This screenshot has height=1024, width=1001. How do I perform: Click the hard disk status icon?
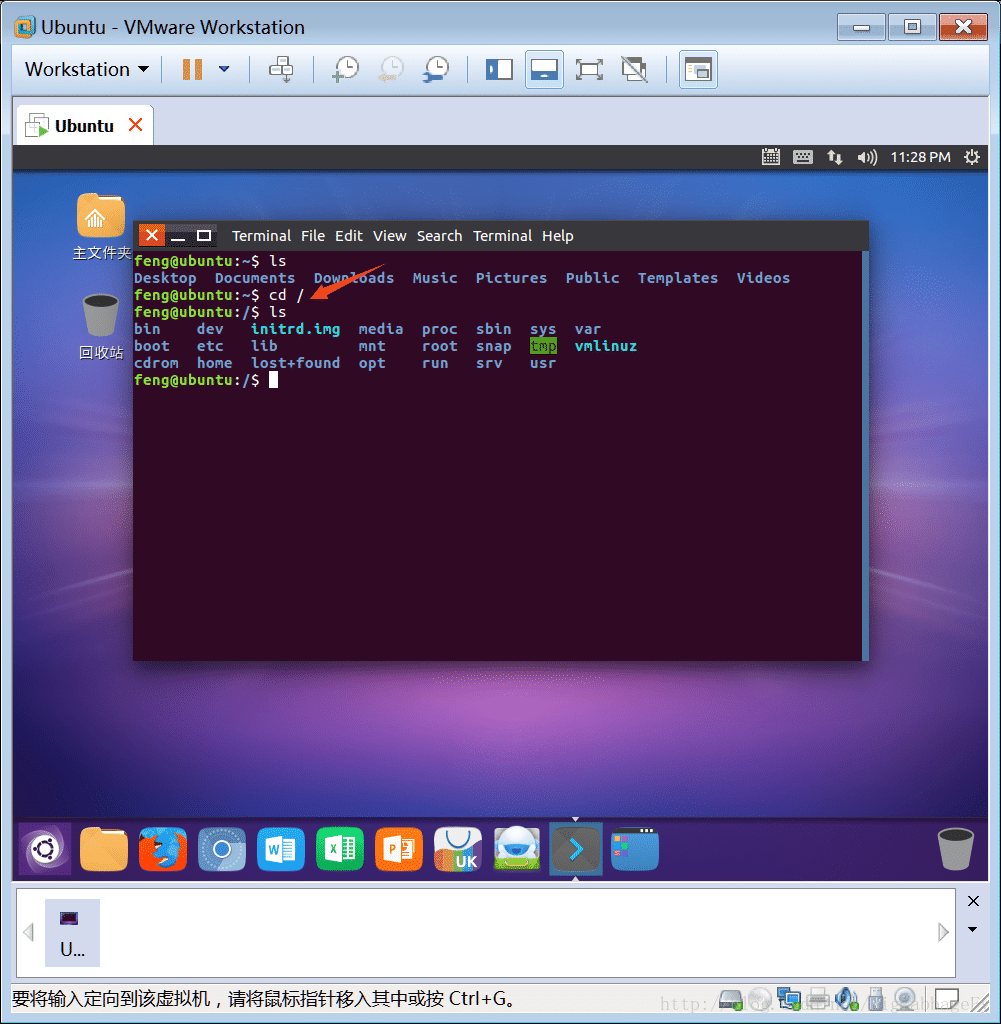(x=730, y=999)
